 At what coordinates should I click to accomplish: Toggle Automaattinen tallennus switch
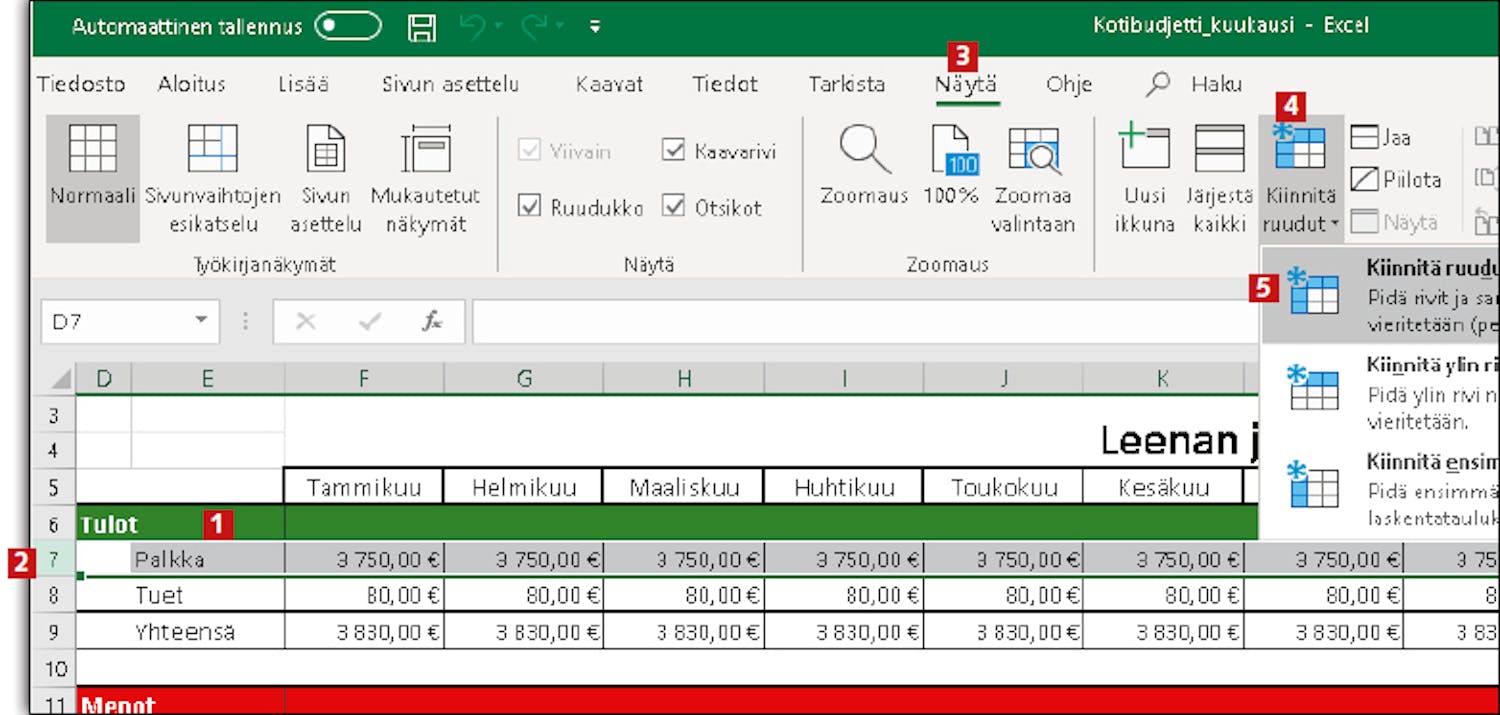(x=347, y=26)
